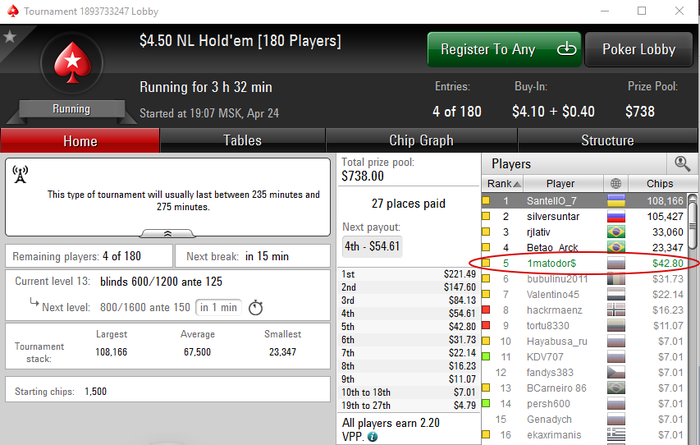700x445 pixels.
Task: Click red marker beside hackrmaenz
Action: [486, 310]
